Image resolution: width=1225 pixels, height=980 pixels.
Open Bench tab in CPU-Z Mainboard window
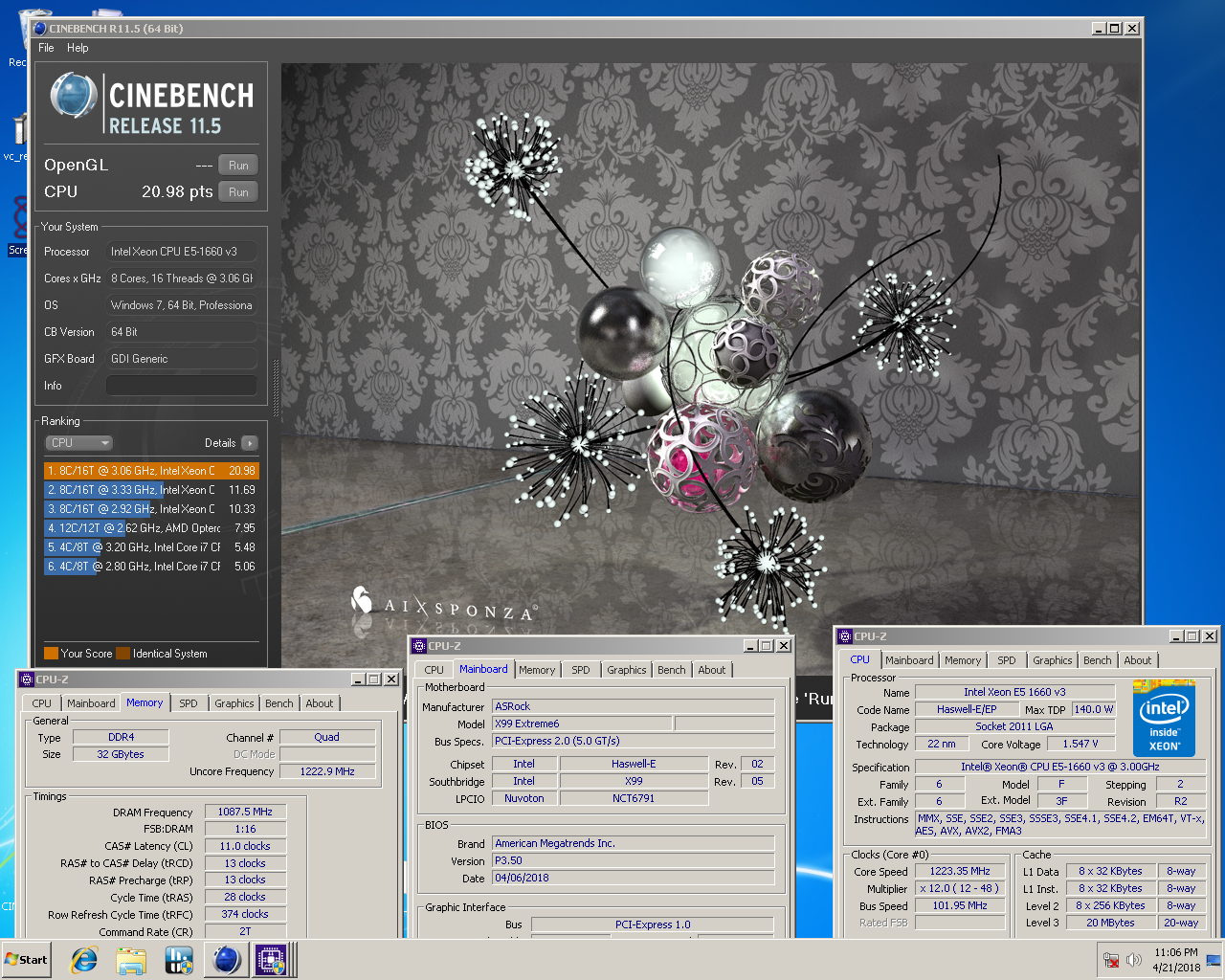click(672, 670)
